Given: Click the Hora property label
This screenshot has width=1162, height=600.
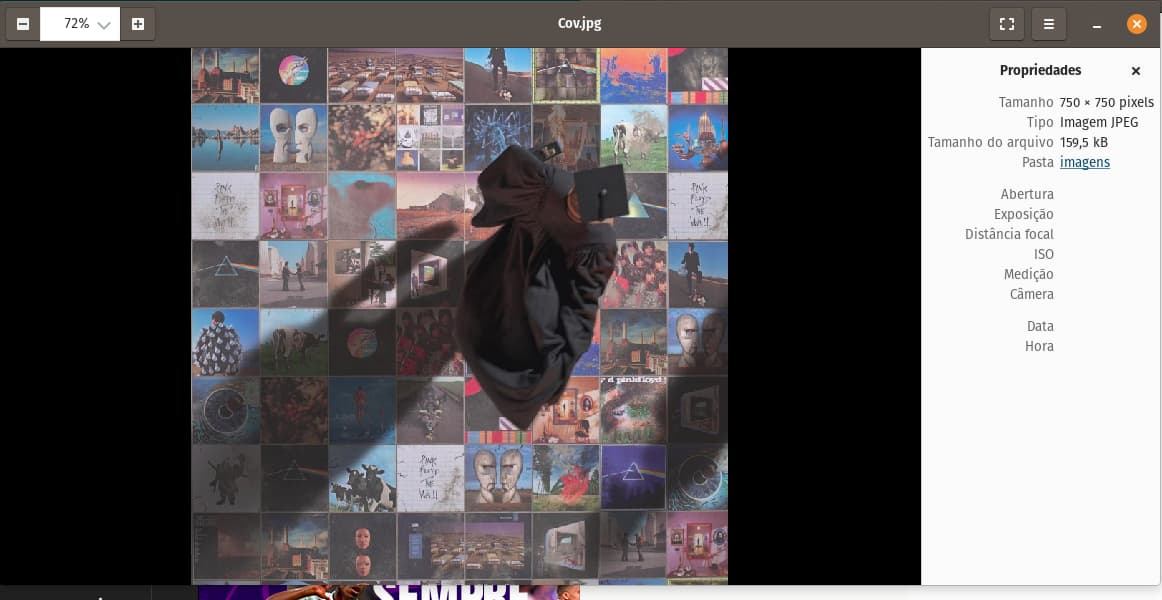Looking at the screenshot, I should pos(1039,346).
